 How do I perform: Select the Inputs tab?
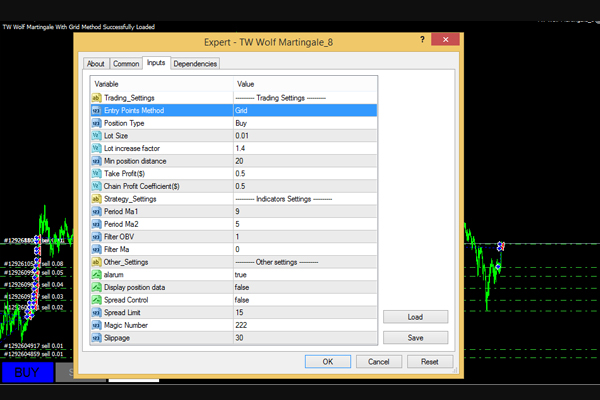(156, 63)
